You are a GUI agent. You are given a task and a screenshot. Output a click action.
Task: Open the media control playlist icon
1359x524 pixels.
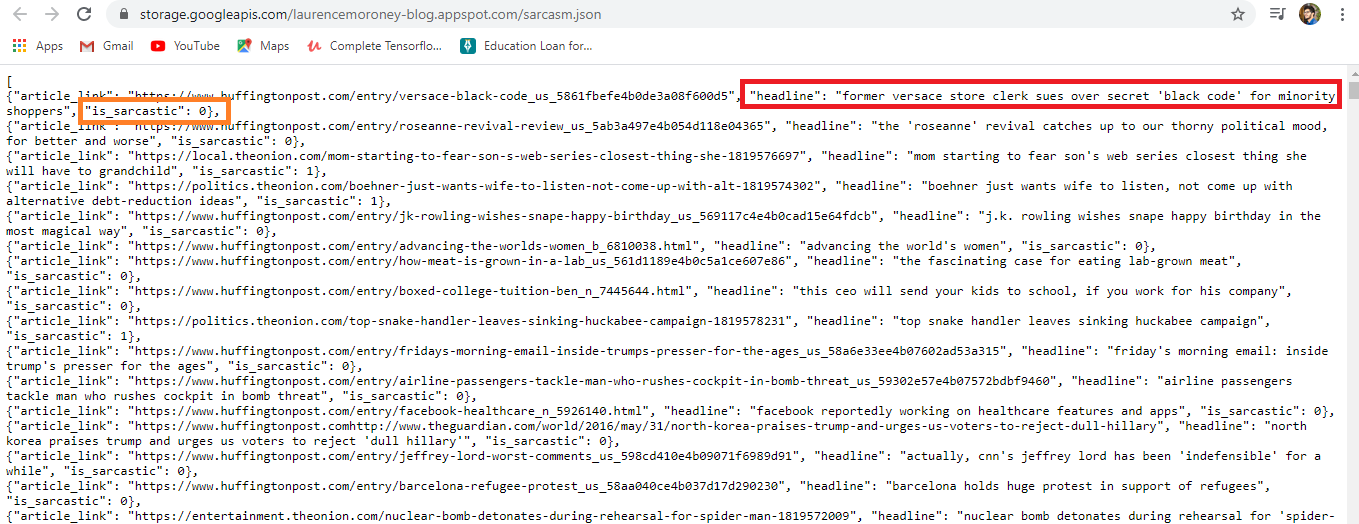point(1277,15)
